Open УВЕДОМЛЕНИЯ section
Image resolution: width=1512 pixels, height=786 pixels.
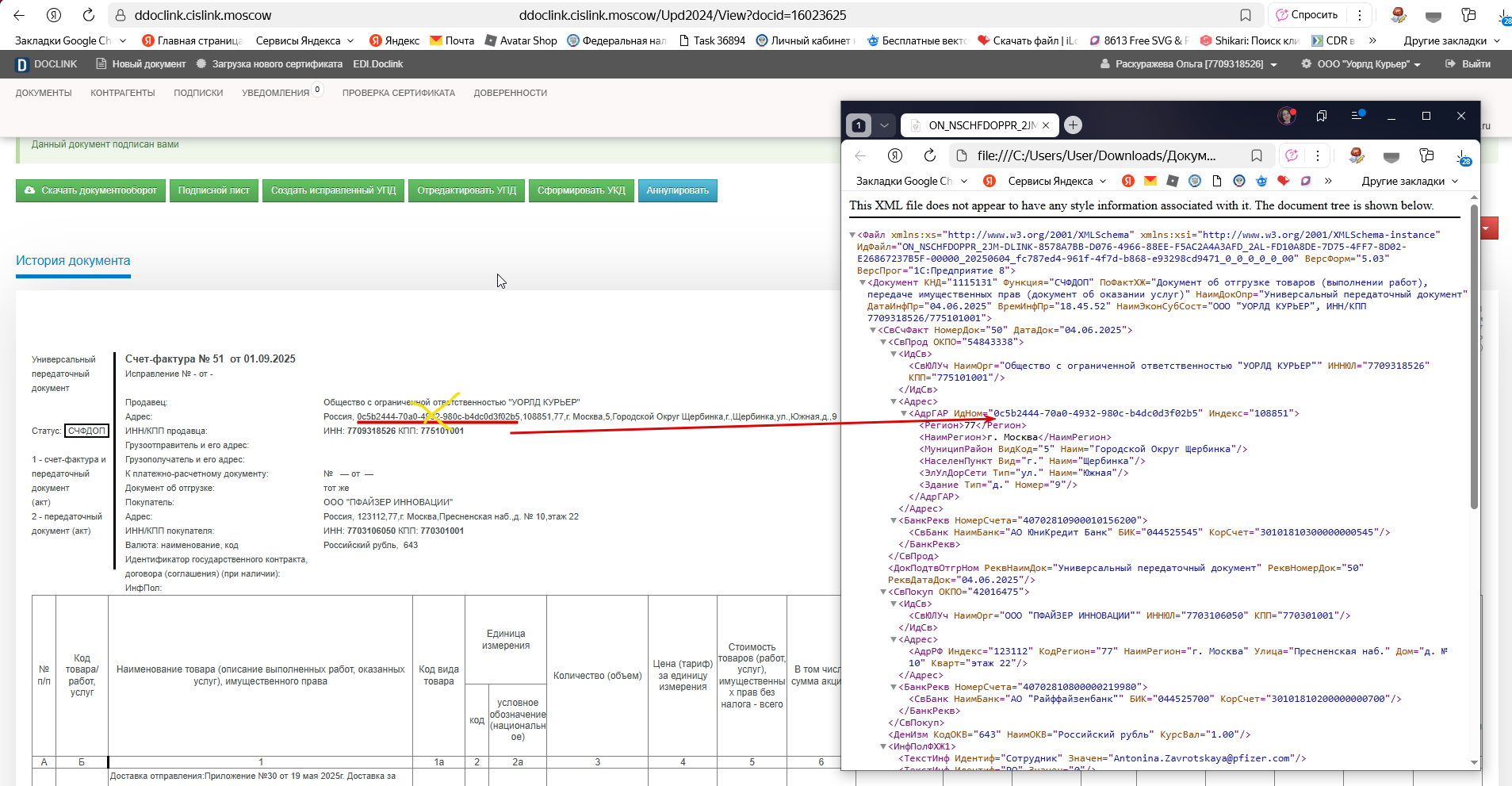(276, 93)
